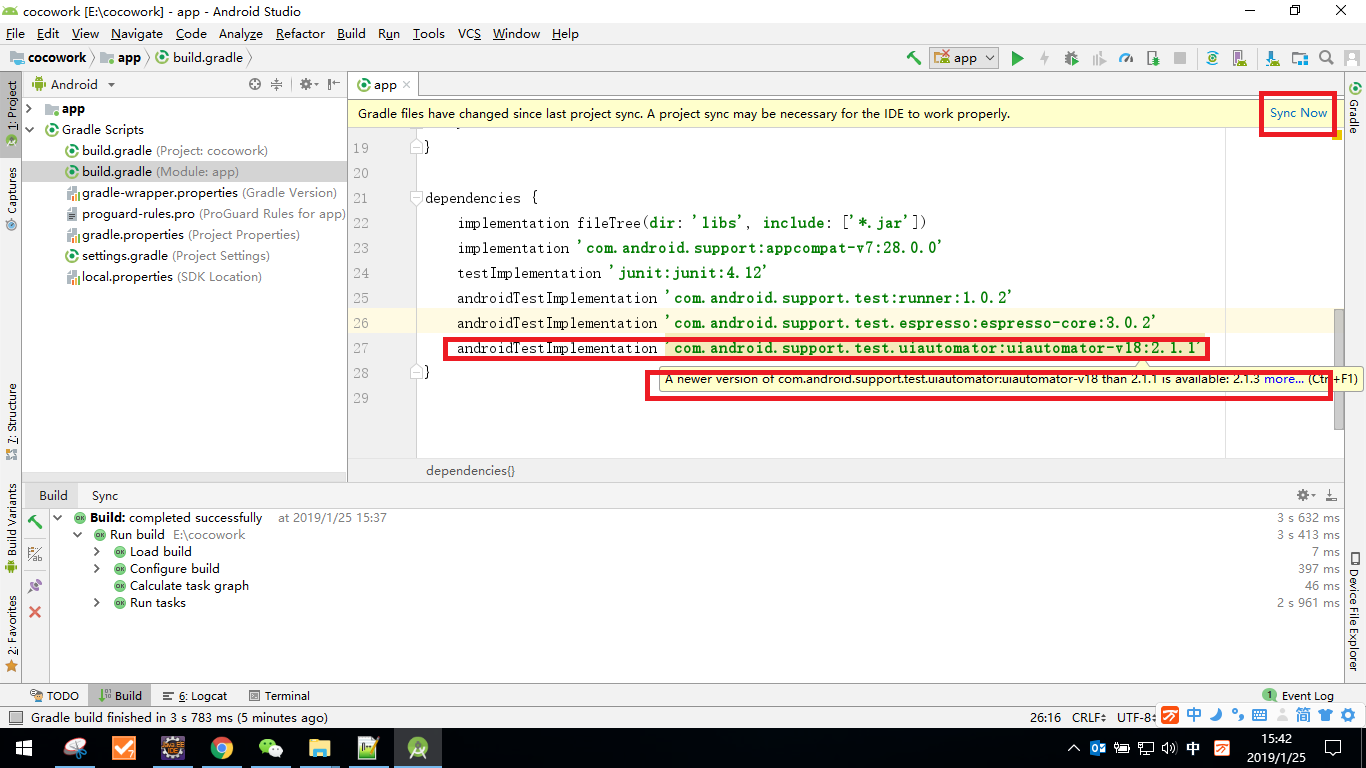Viewport: 1366px width, 768px height.
Task: Click Scroll from Source target icon
Action: [255, 85]
